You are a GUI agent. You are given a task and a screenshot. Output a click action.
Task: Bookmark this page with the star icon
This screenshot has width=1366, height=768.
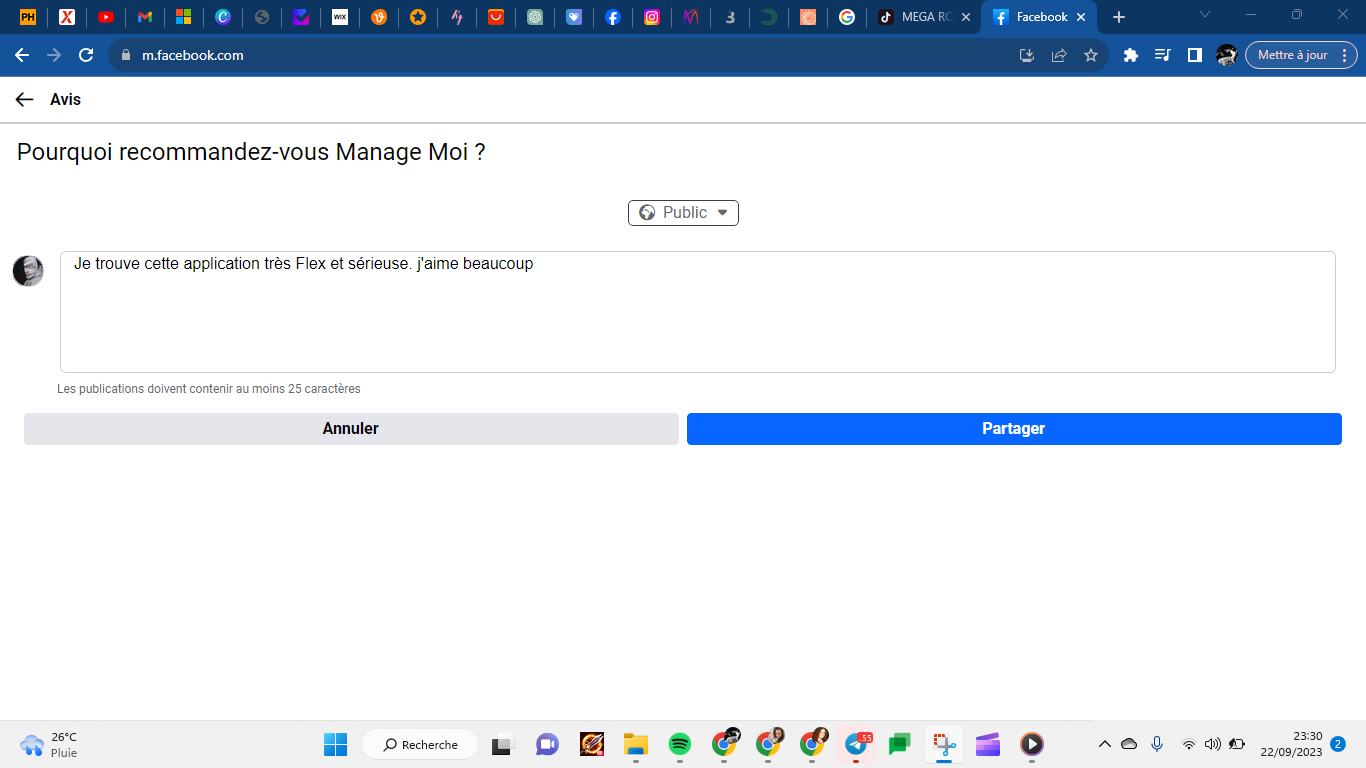click(1091, 56)
